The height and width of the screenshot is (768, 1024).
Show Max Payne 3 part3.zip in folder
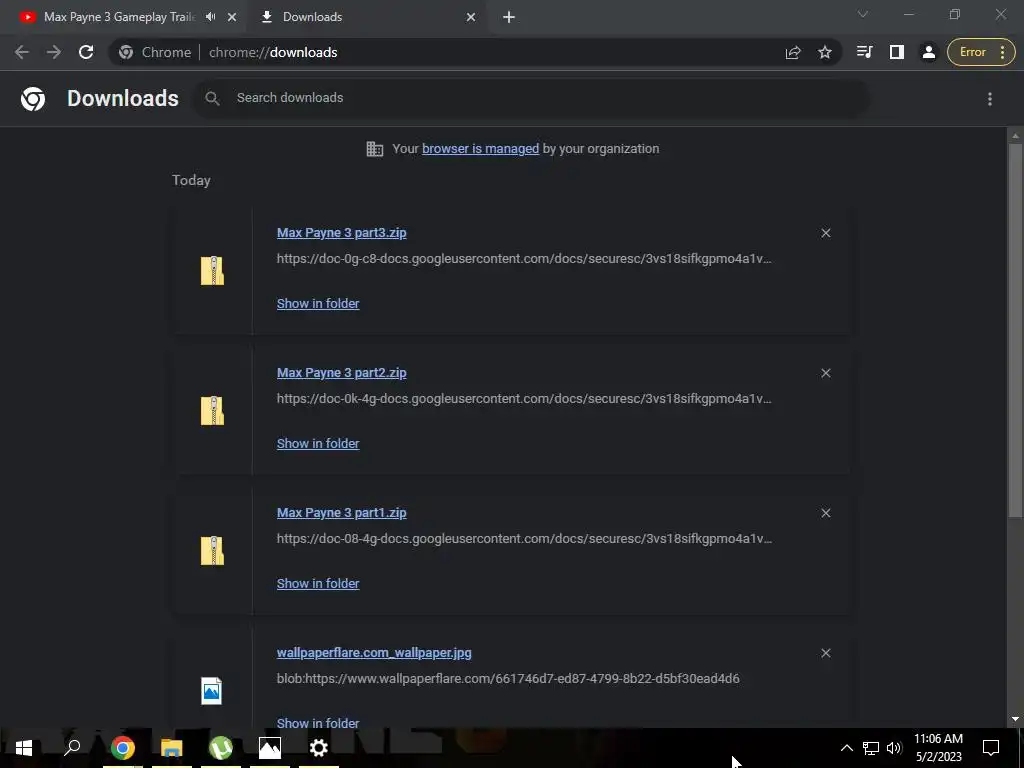point(318,304)
